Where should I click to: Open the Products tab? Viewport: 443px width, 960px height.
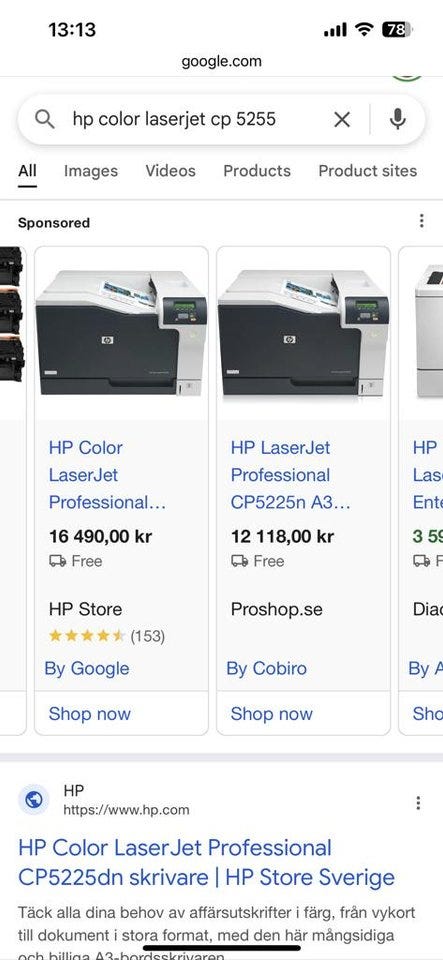pyautogui.click(x=257, y=171)
